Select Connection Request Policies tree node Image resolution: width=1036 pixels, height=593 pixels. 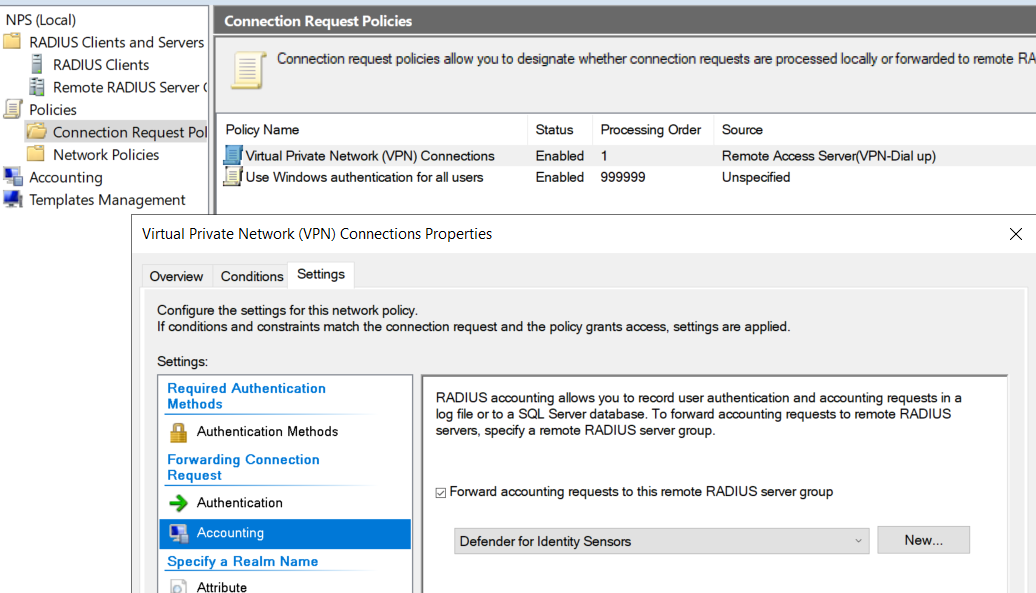129,132
